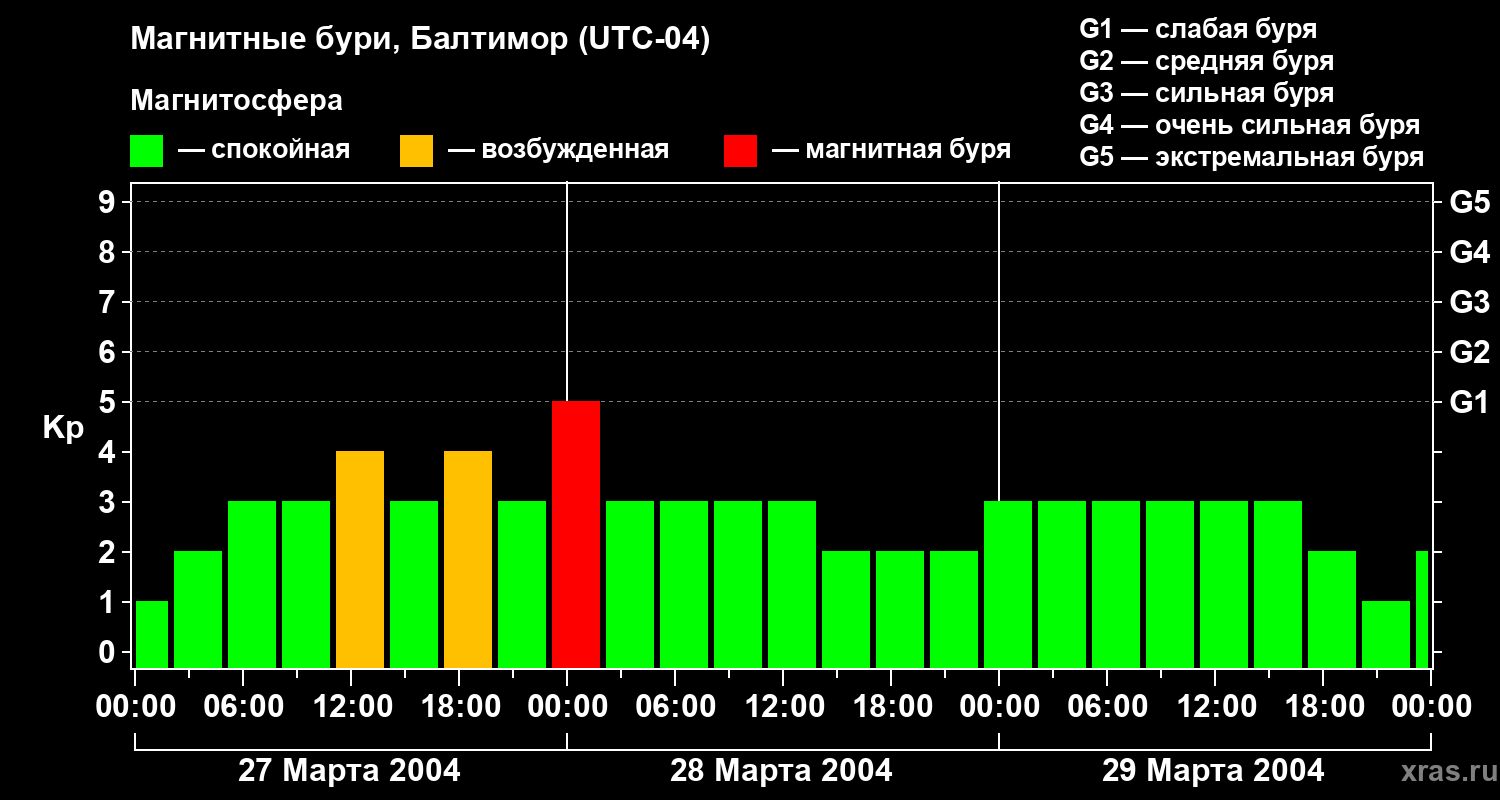Viewport: 1500px width, 800px height.
Task: Click the orange bar at 12:00 on 27 March
Action: (x=360, y=559)
